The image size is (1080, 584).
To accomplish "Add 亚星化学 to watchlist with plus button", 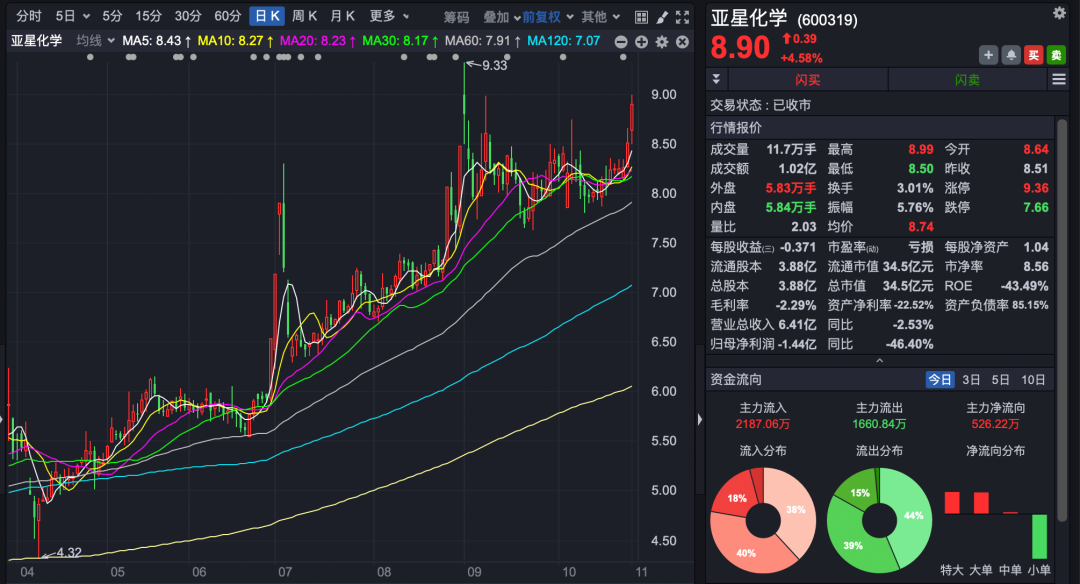I will tap(988, 55).
